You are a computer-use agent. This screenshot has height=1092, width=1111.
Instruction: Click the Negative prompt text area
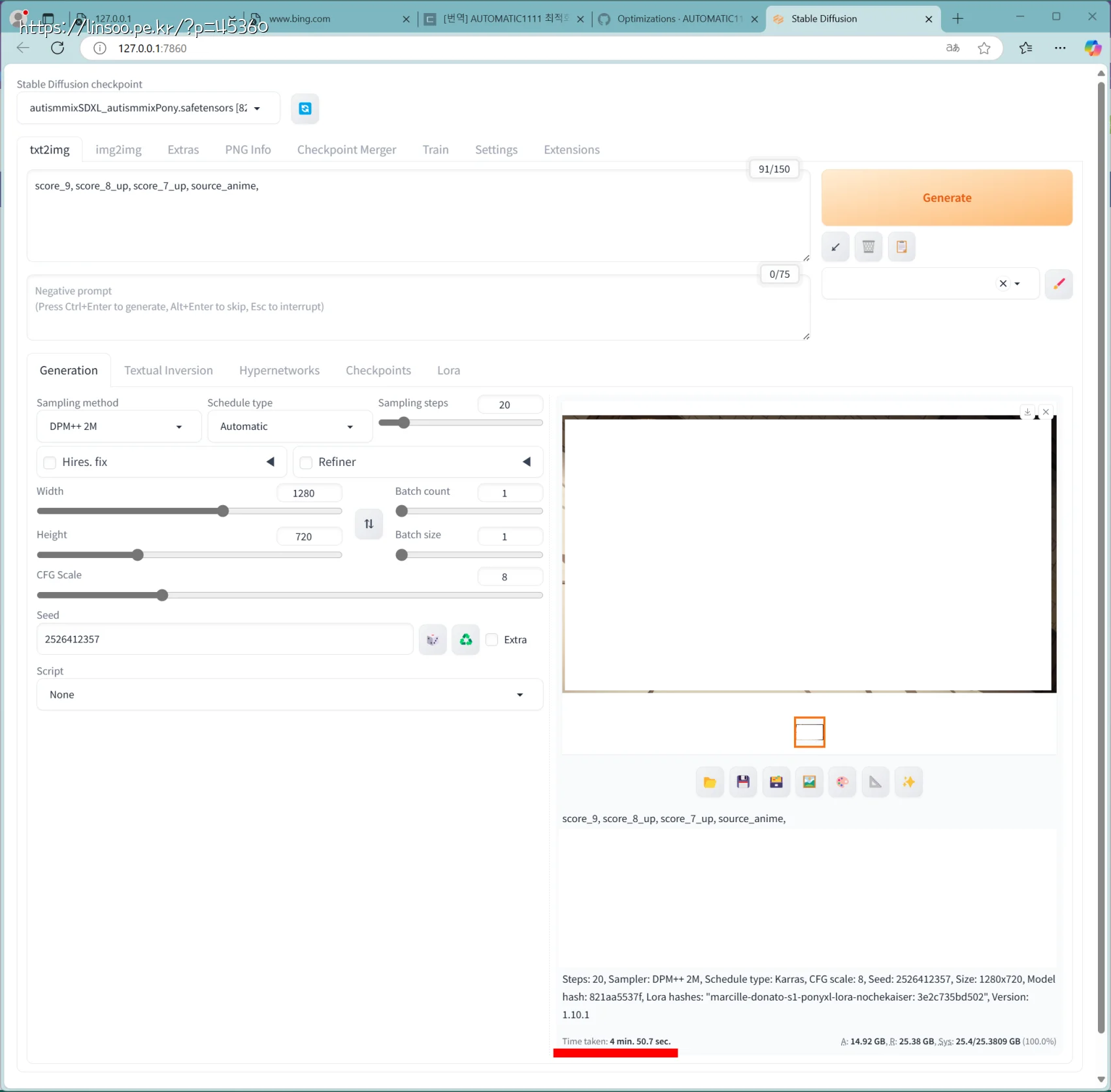[x=418, y=308]
